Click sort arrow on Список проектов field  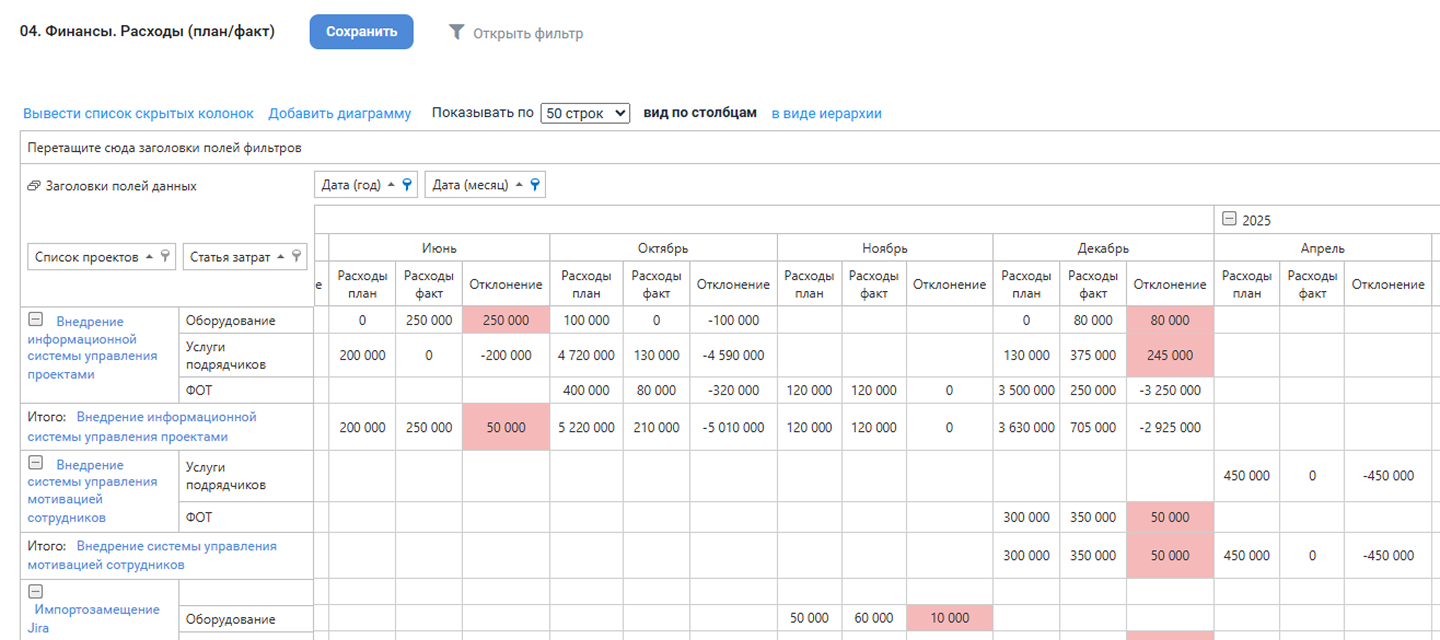click(149, 257)
